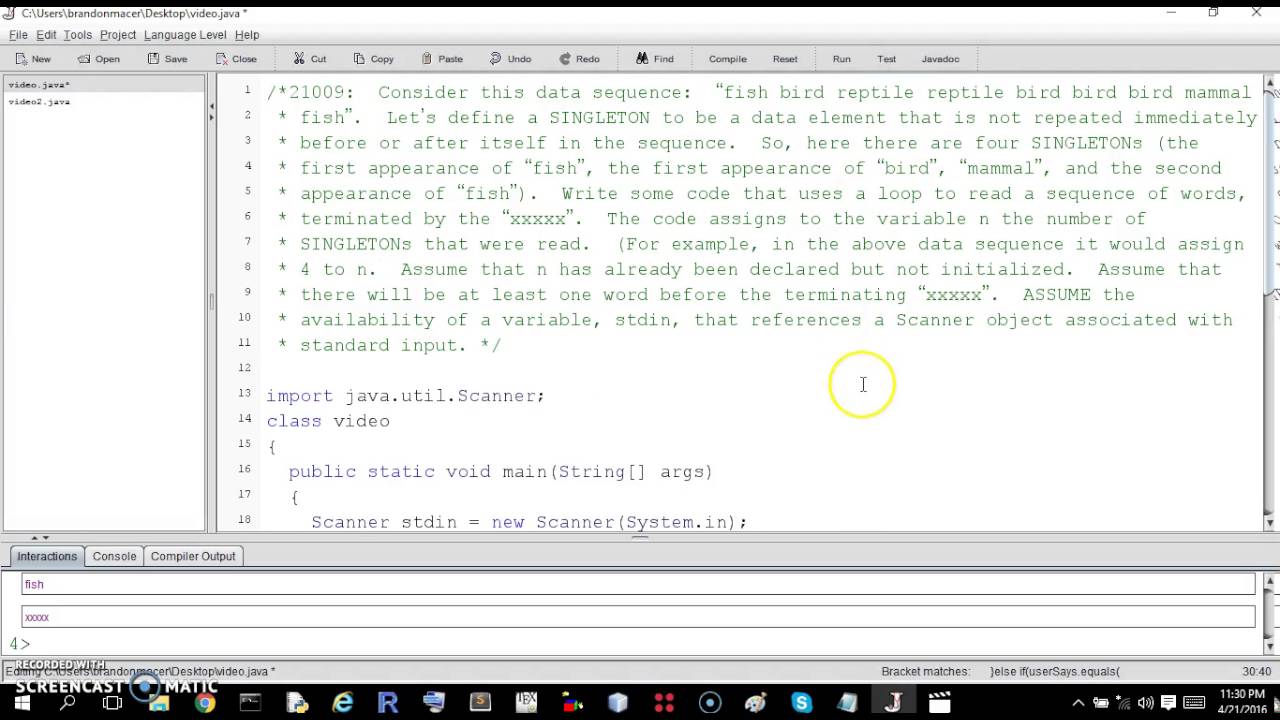The height and width of the screenshot is (720, 1280).
Task: Switch to the Compiler Output tab
Action: [x=193, y=556]
